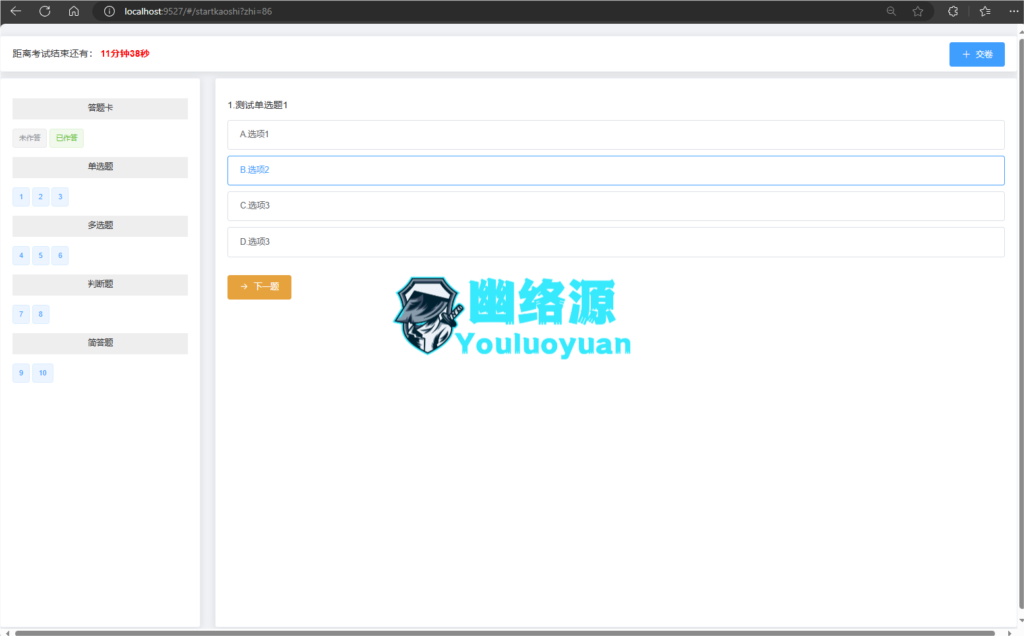Select answer option A.选项1
This screenshot has width=1024, height=636.
coord(616,135)
